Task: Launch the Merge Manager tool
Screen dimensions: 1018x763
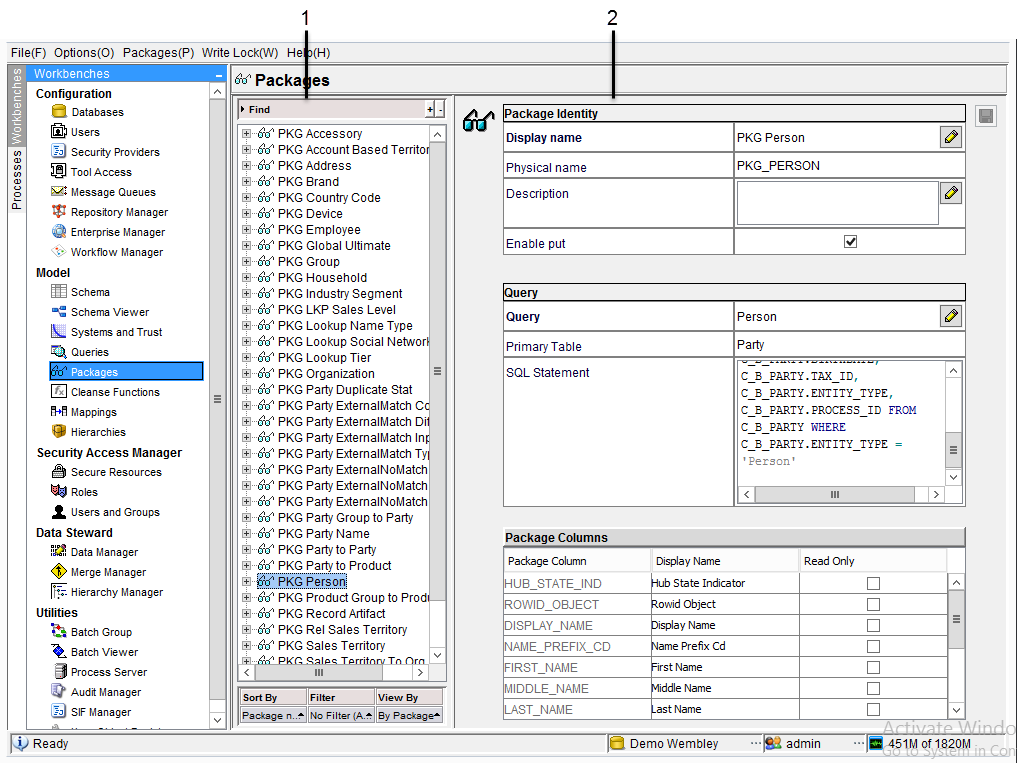Action: [x=59, y=572]
